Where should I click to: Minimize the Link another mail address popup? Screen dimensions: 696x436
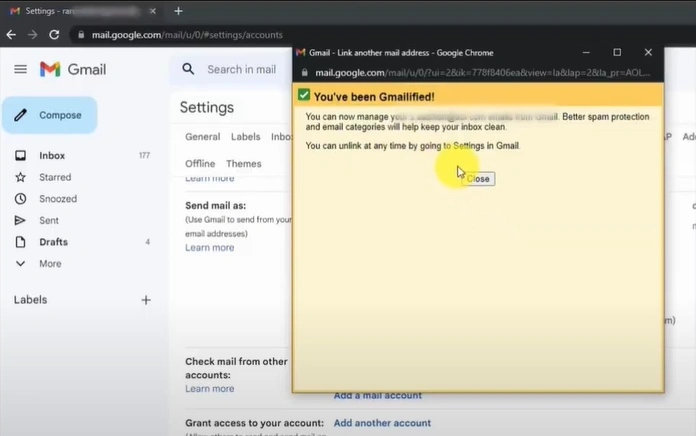click(586, 52)
